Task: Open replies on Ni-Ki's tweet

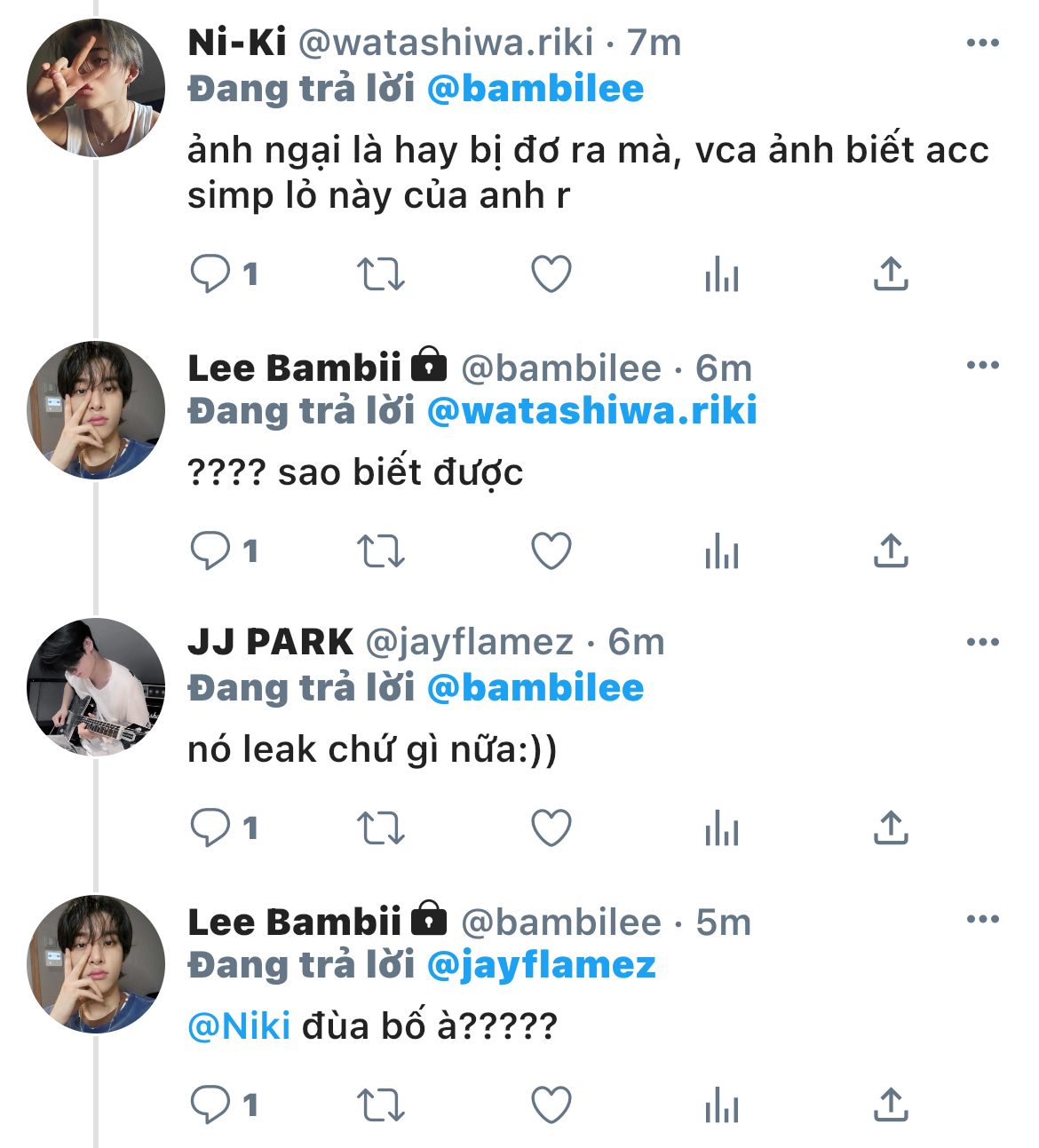Action: (x=211, y=274)
